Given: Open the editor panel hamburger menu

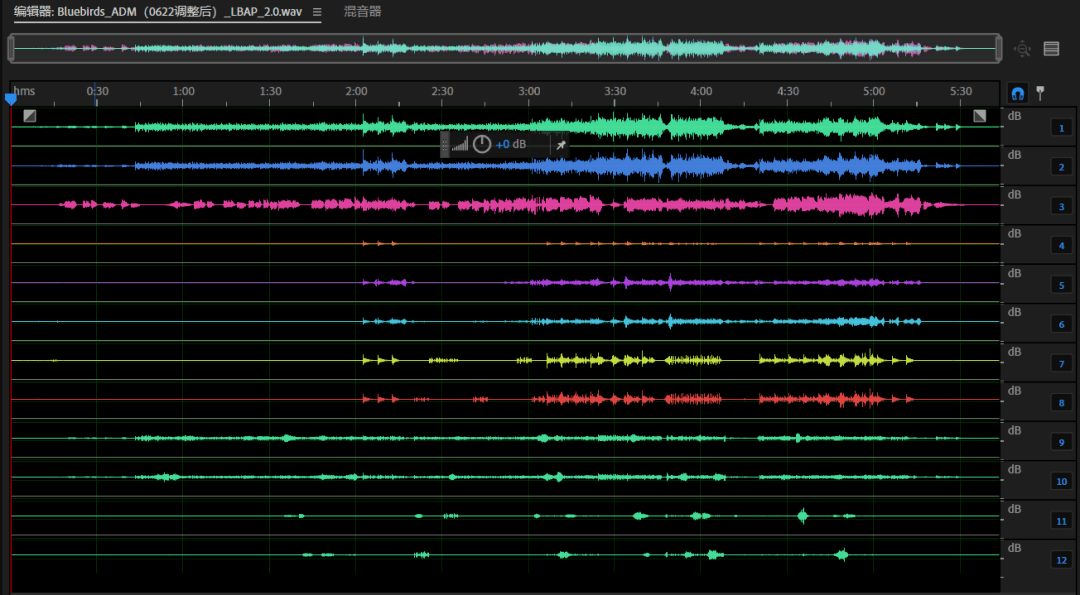Looking at the screenshot, I should [317, 12].
